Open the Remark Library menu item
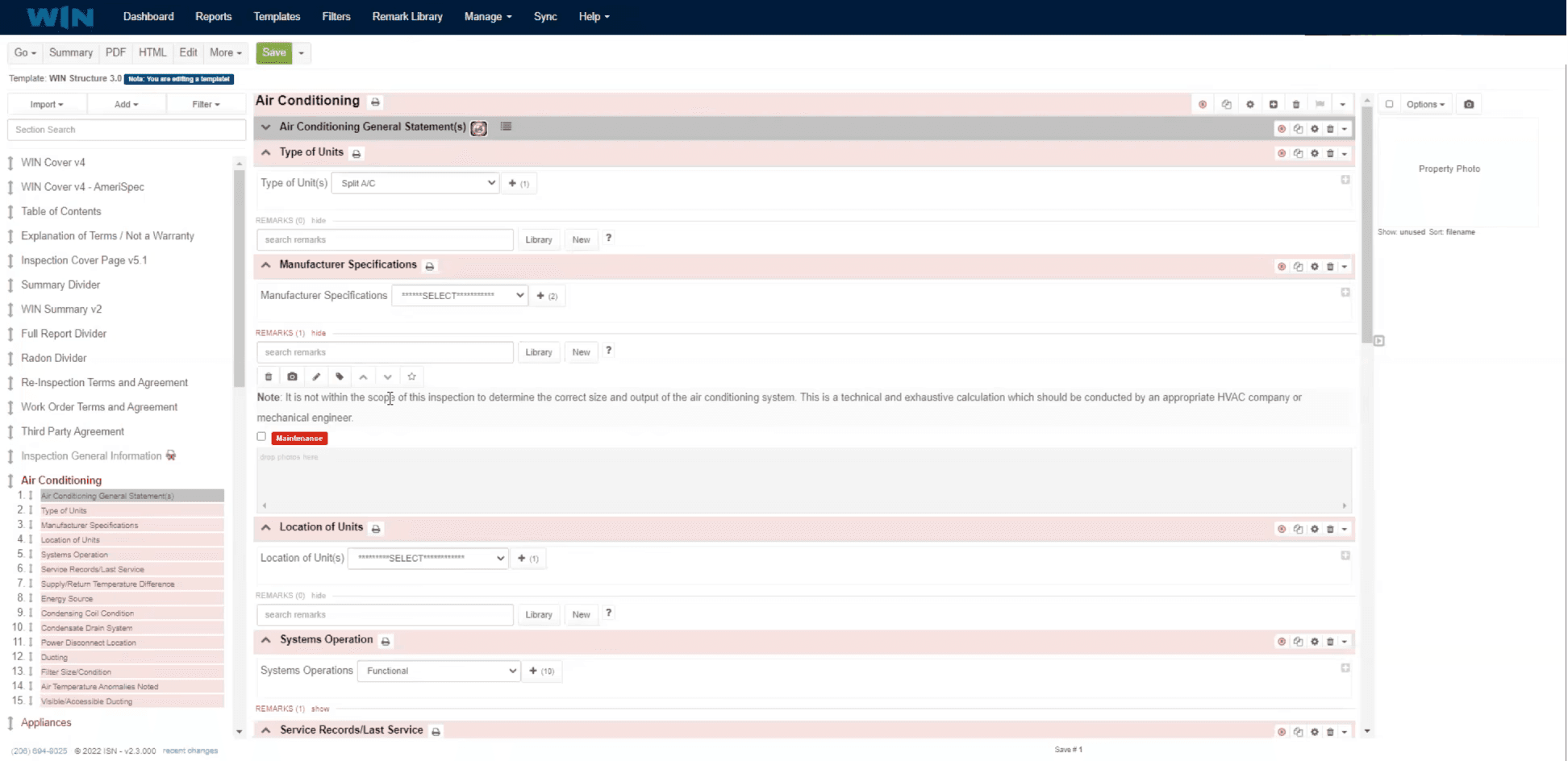 coord(407,16)
